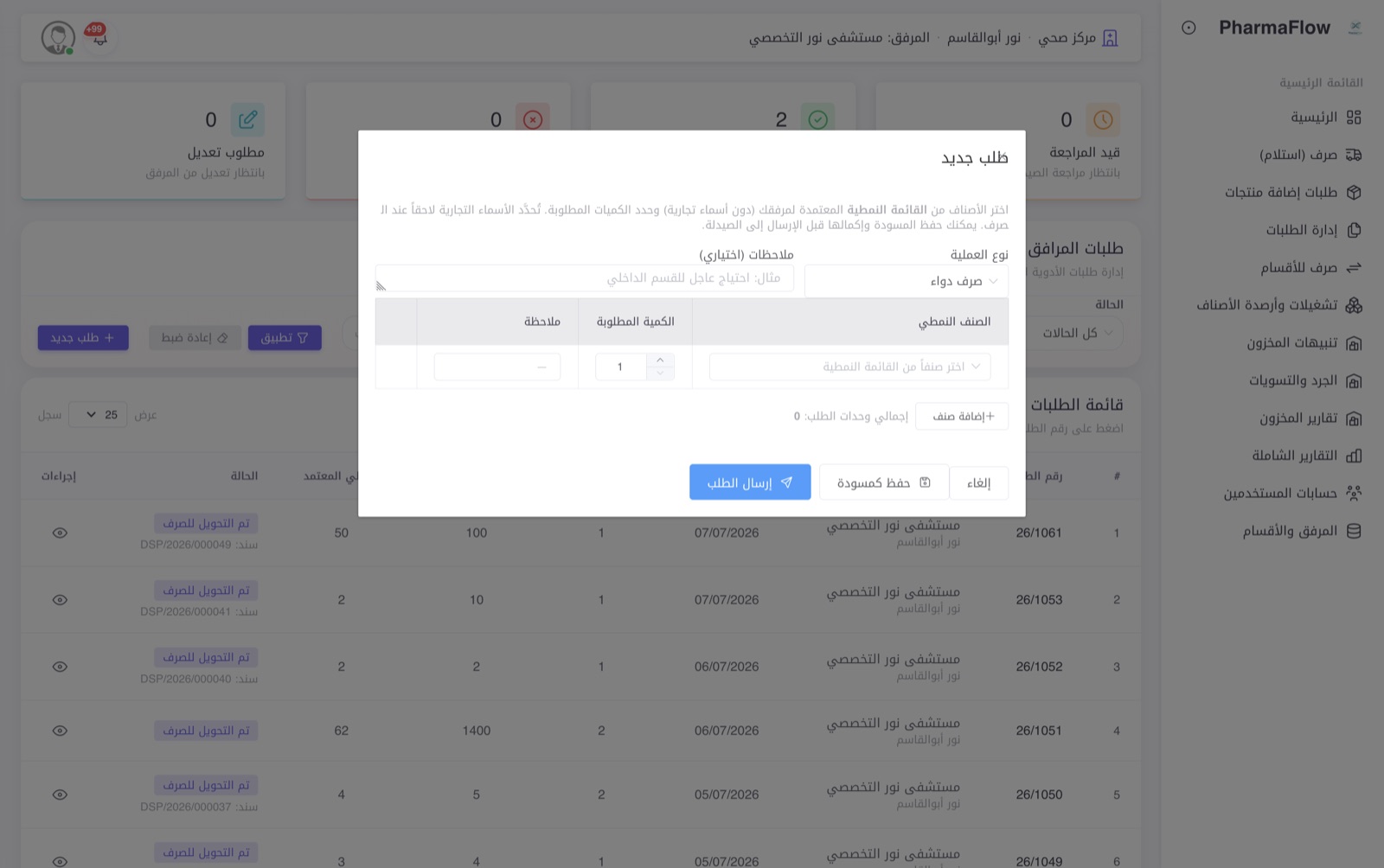
Task: Open the اختر صنفاً من القائمة النمطية dropdown
Action: pos(849,367)
